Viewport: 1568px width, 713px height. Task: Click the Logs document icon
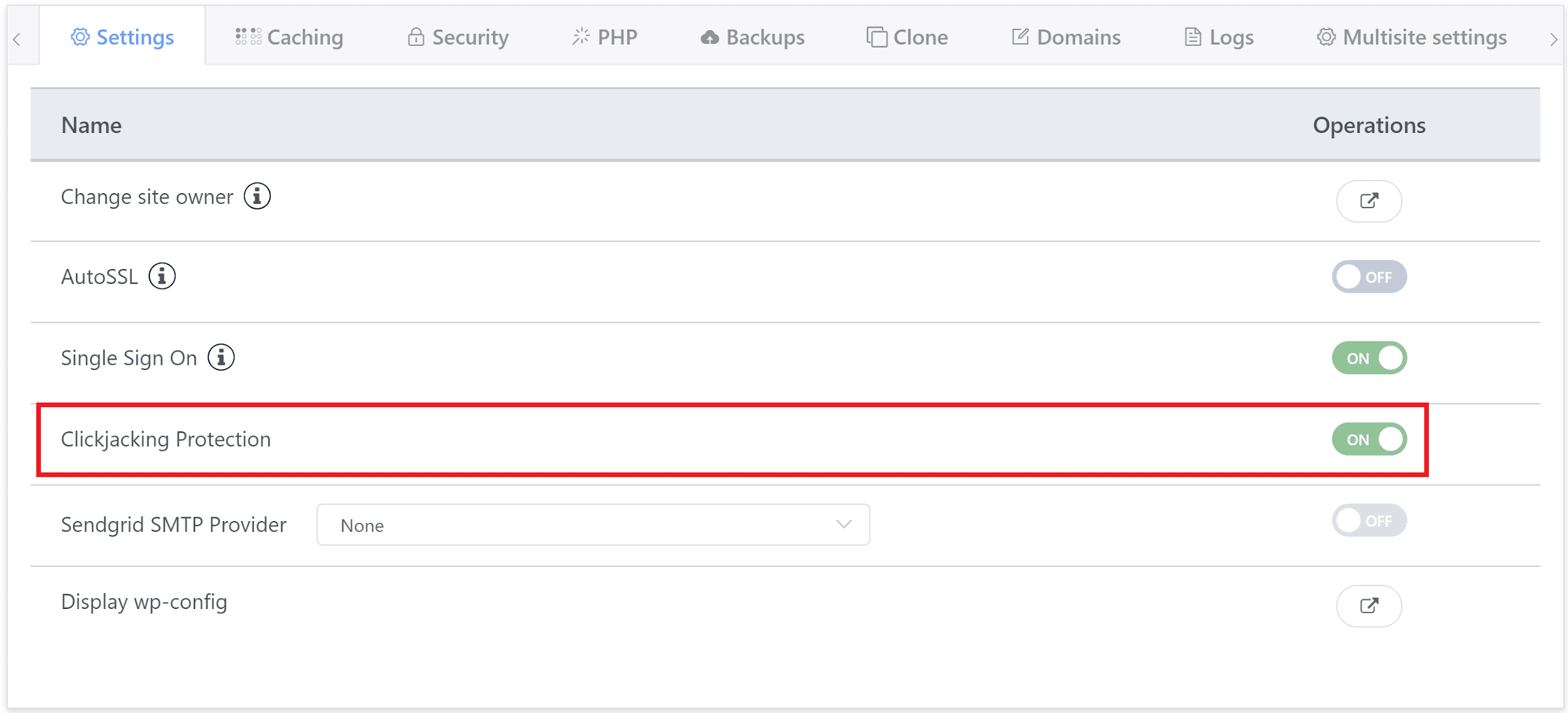click(1192, 36)
